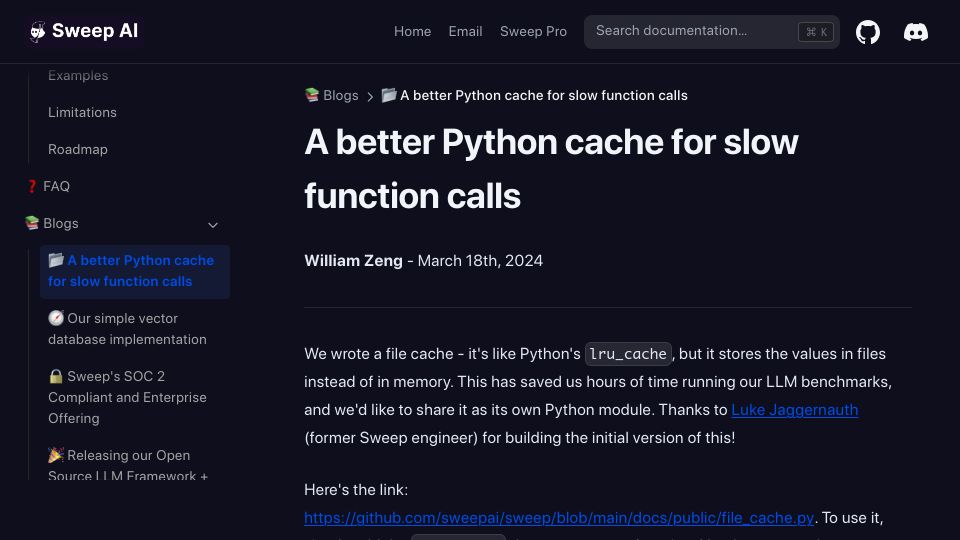The width and height of the screenshot is (960, 540).
Task: Click the Sweep AI logo
Action: click(x=84, y=31)
